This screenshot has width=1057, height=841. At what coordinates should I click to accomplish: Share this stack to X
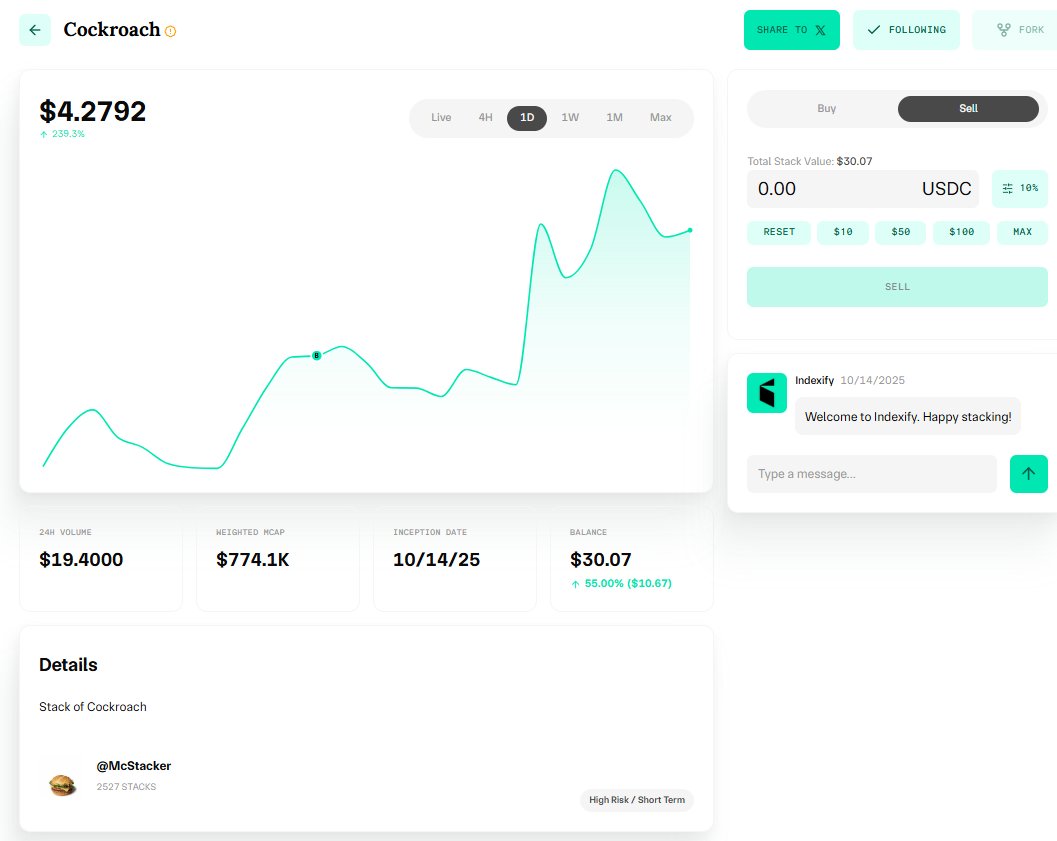click(x=791, y=30)
